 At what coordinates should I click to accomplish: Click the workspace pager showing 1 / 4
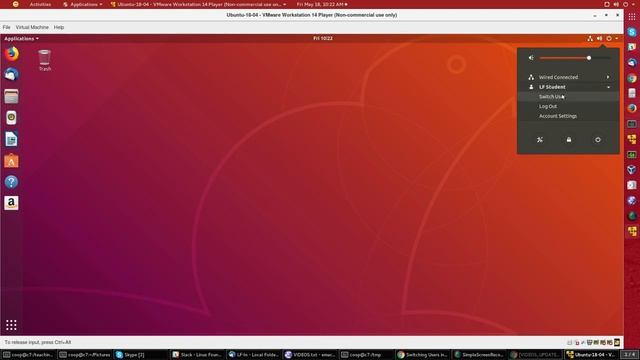point(629,354)
